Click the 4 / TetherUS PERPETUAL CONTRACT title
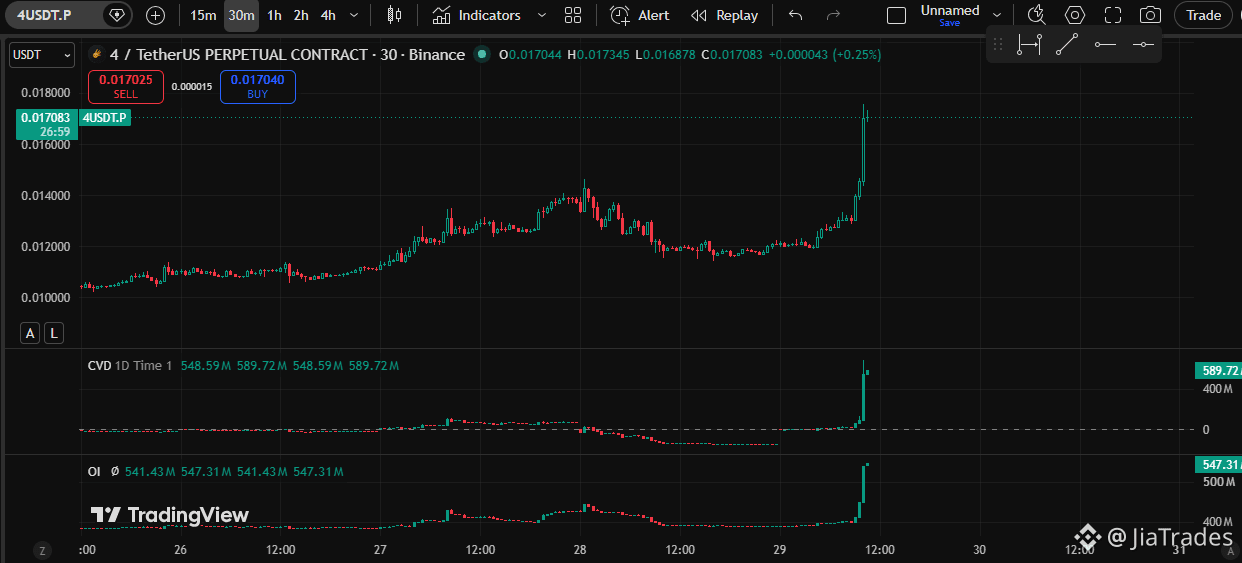 point(288,55)
